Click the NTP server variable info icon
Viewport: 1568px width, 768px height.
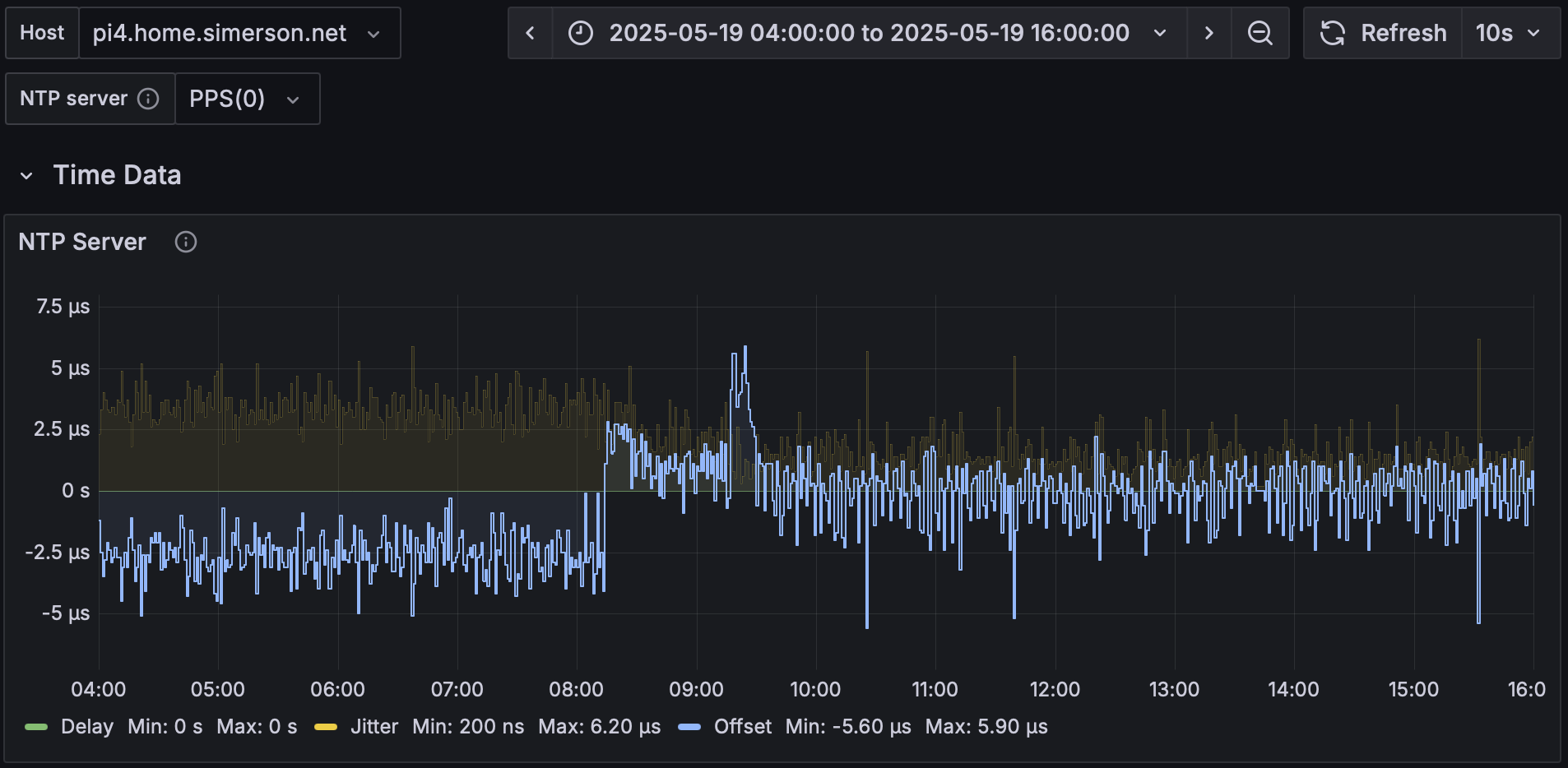pos(148,99)
